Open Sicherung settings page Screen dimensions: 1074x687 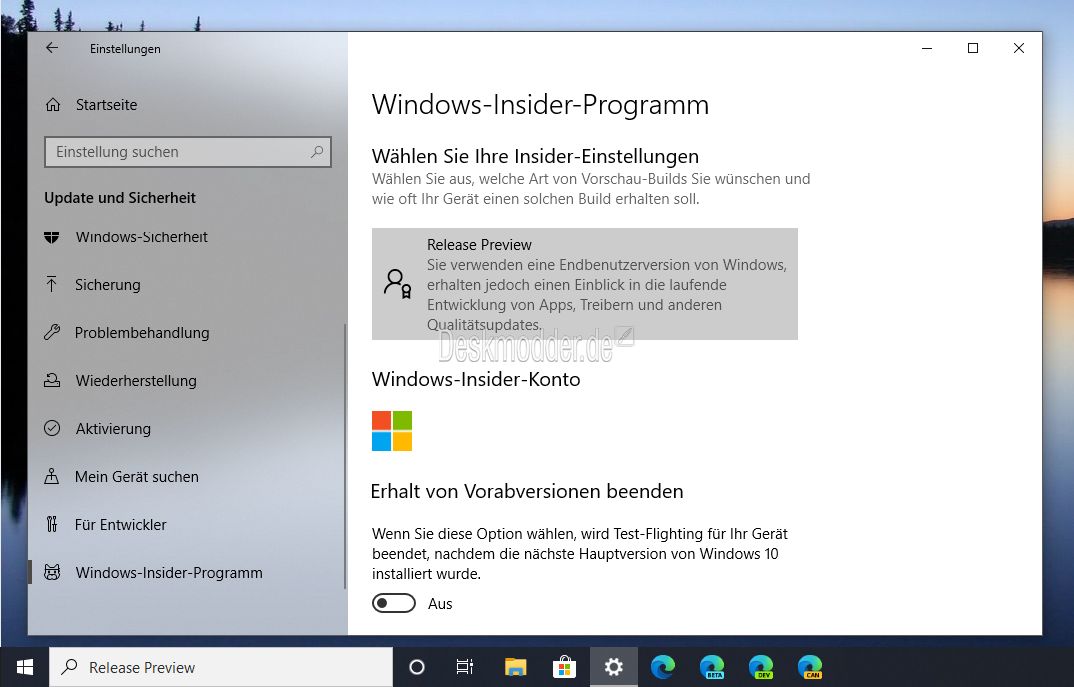point(186,284)
